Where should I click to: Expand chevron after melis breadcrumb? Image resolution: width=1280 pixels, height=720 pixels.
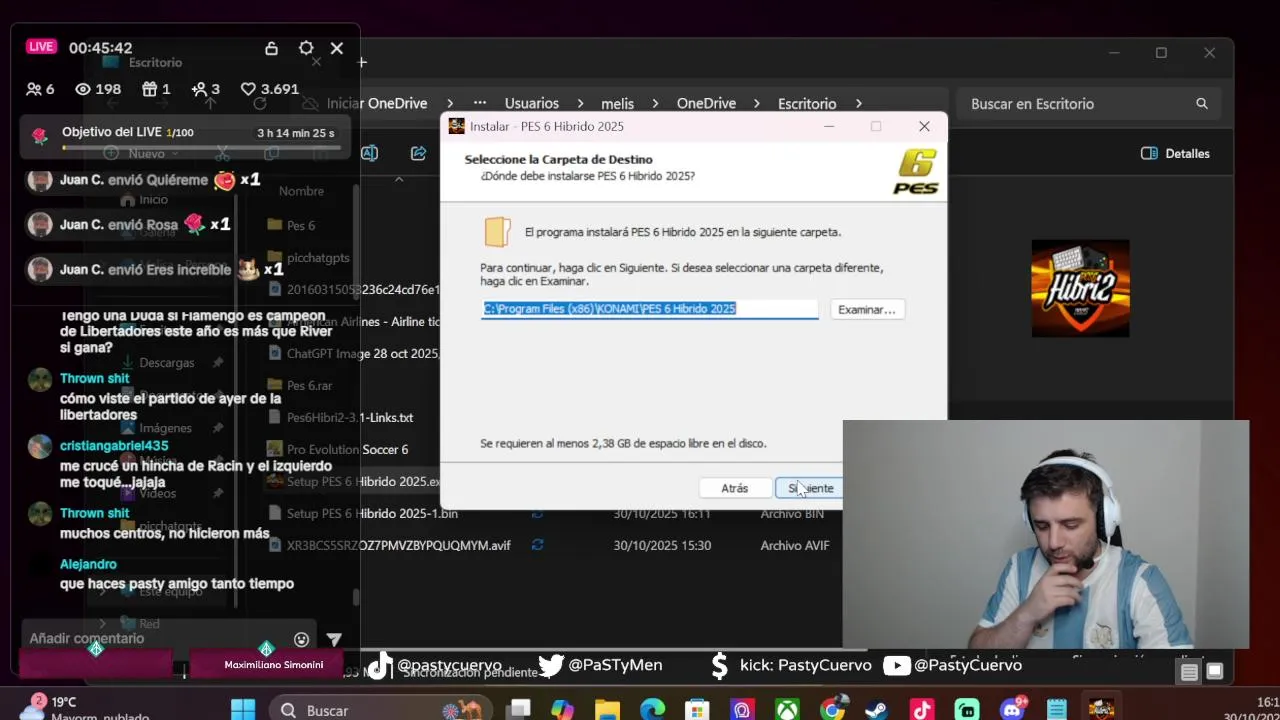tap(656, 104)
